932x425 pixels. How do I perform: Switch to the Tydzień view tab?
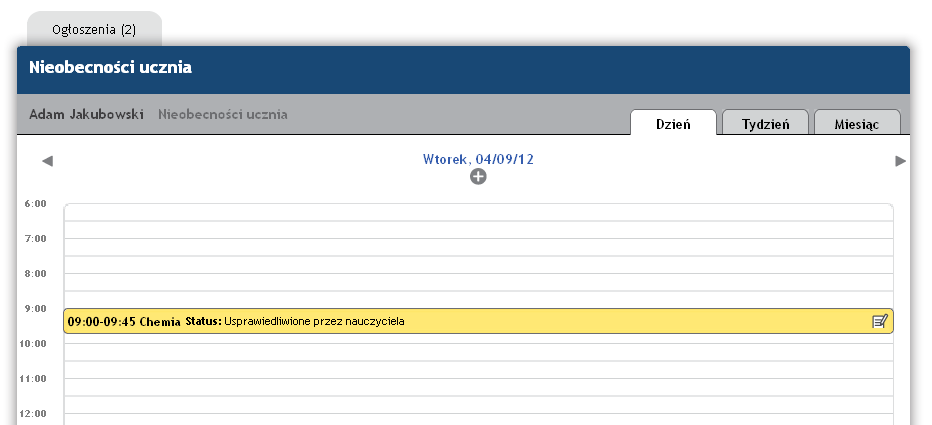766,123
